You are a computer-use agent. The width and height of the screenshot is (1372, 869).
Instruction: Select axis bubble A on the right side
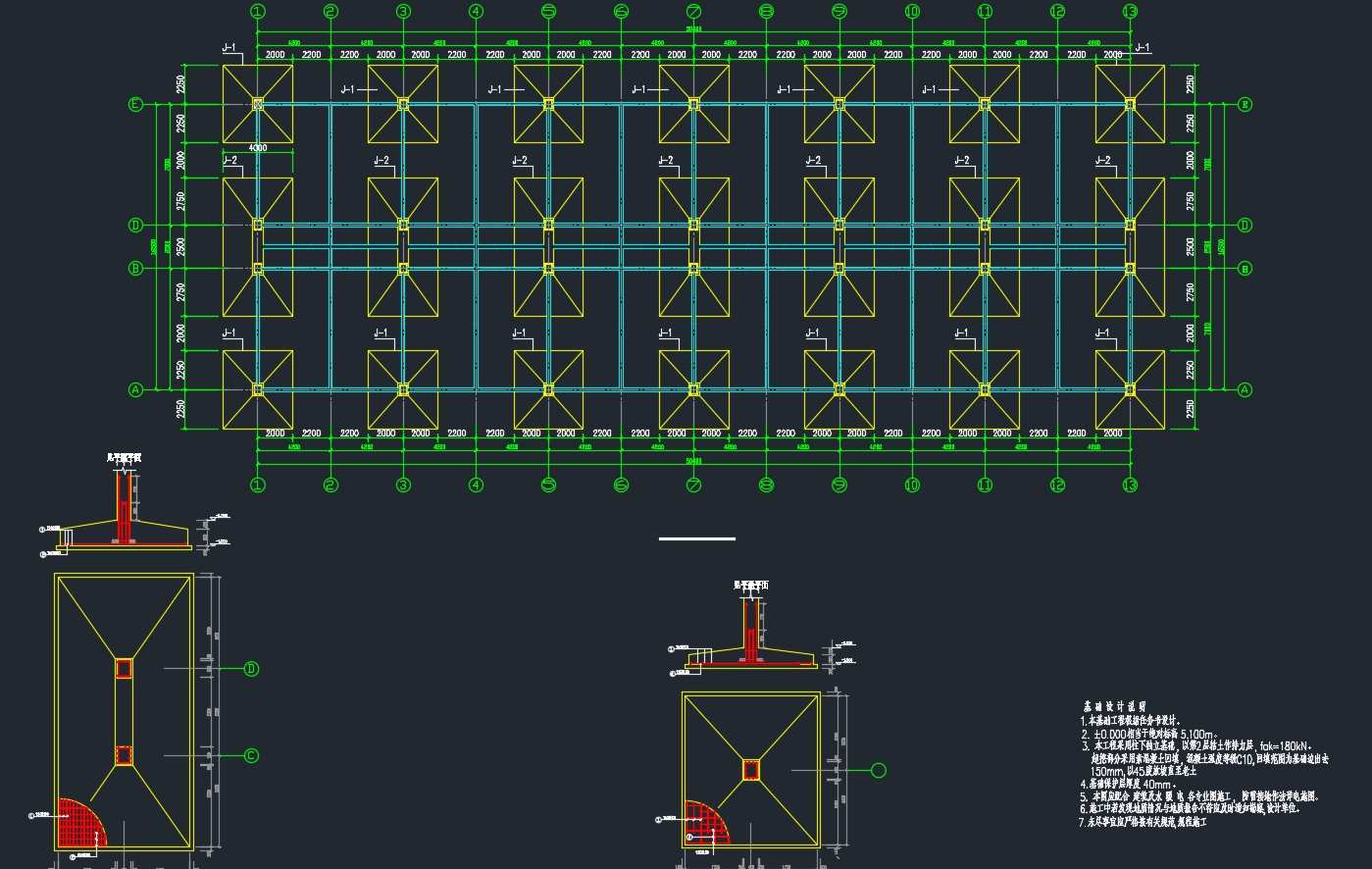[x=1245, y=389]
